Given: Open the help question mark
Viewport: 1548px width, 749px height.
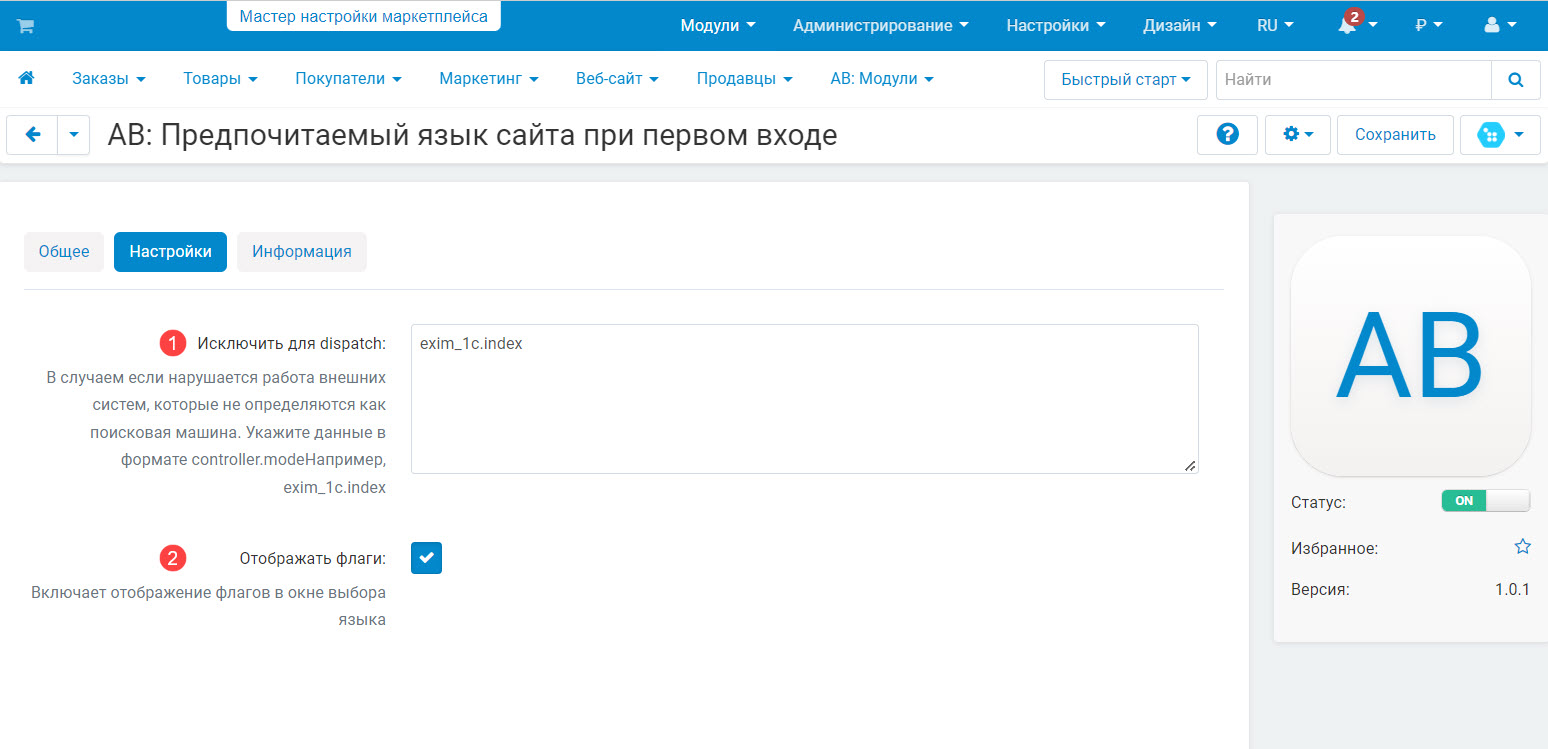Looking at the screenshot, I should coord(1227,134).
